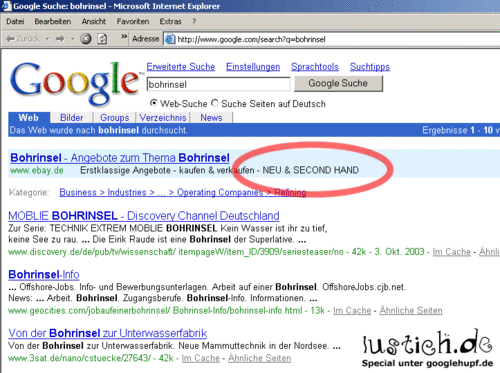This screenshot has height=373, width=500.
Task: Open the Datei menu
Action: [x=15, y=22]
